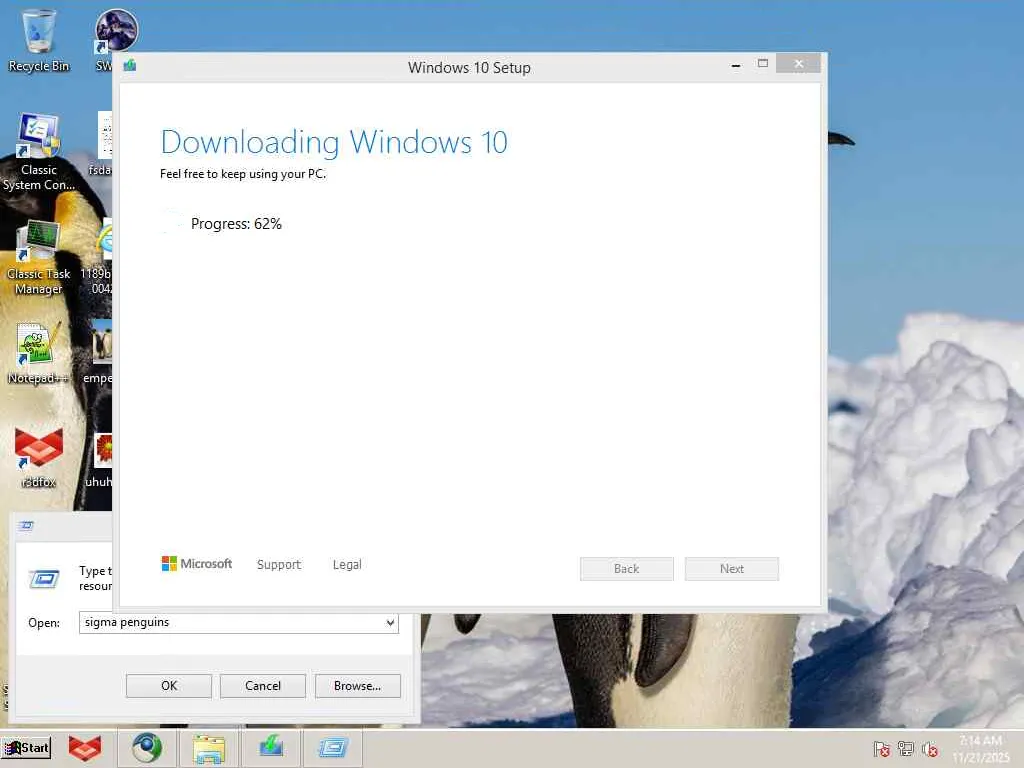The height and width of the screenshot is (768, 1024).
Task: Launch Classic Task Manager desktop shortcut
Action: click(x=39, y=258)
